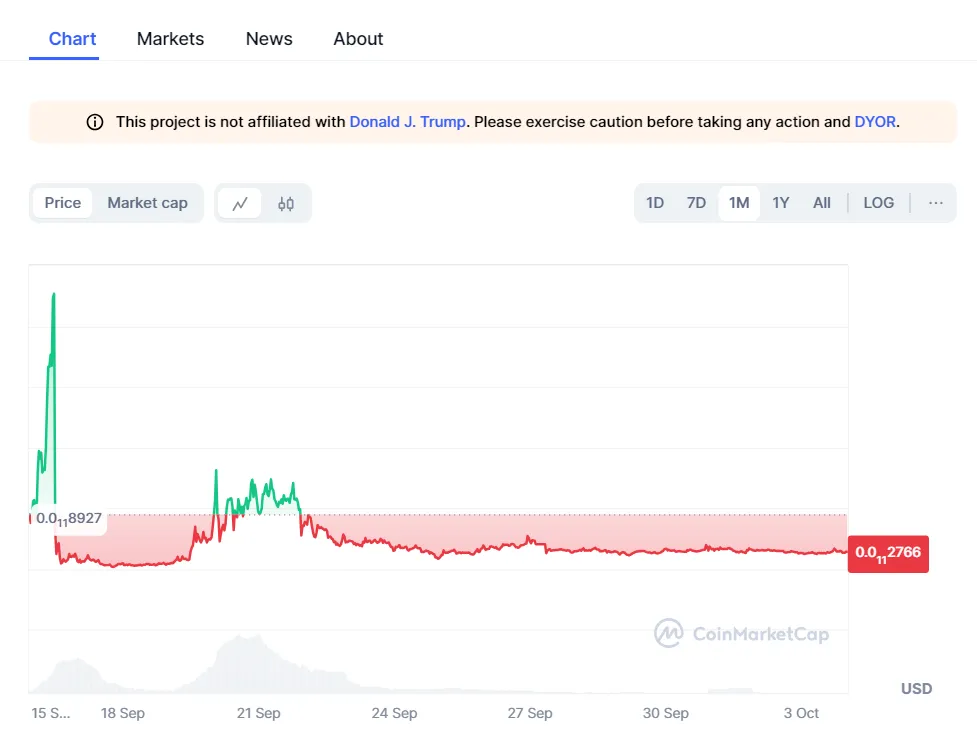Screen dimensions: 977x742
Task: Select the 1M time range
Action: [739, 203]
